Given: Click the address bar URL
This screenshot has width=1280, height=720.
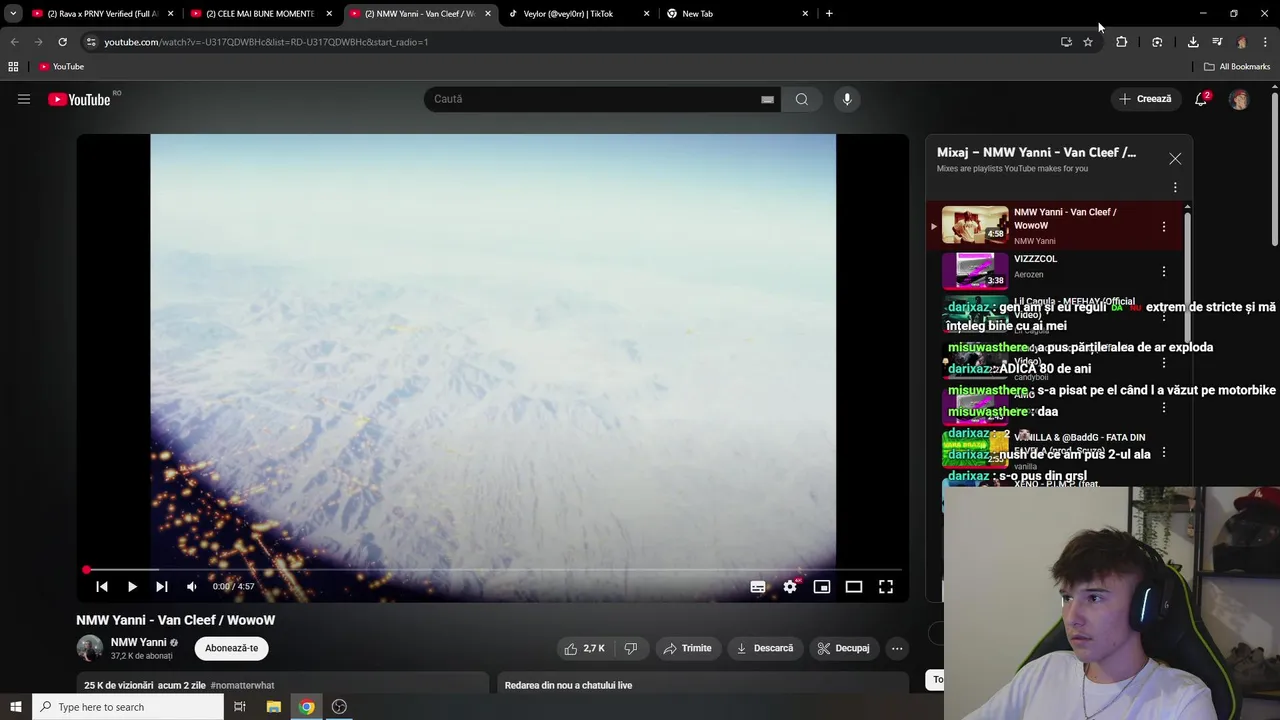Looking at the screenshot, I should click(266, 42).
